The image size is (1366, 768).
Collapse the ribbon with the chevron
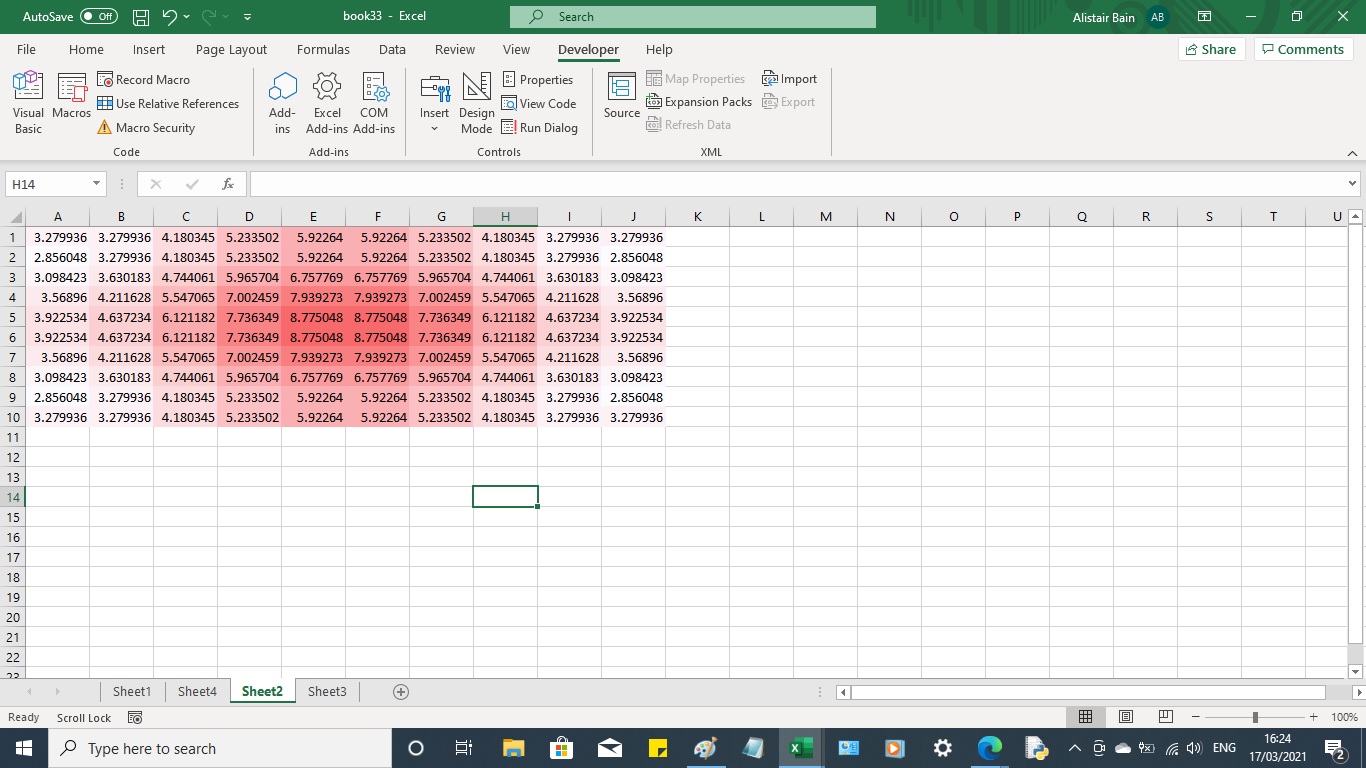point(1352,153)
